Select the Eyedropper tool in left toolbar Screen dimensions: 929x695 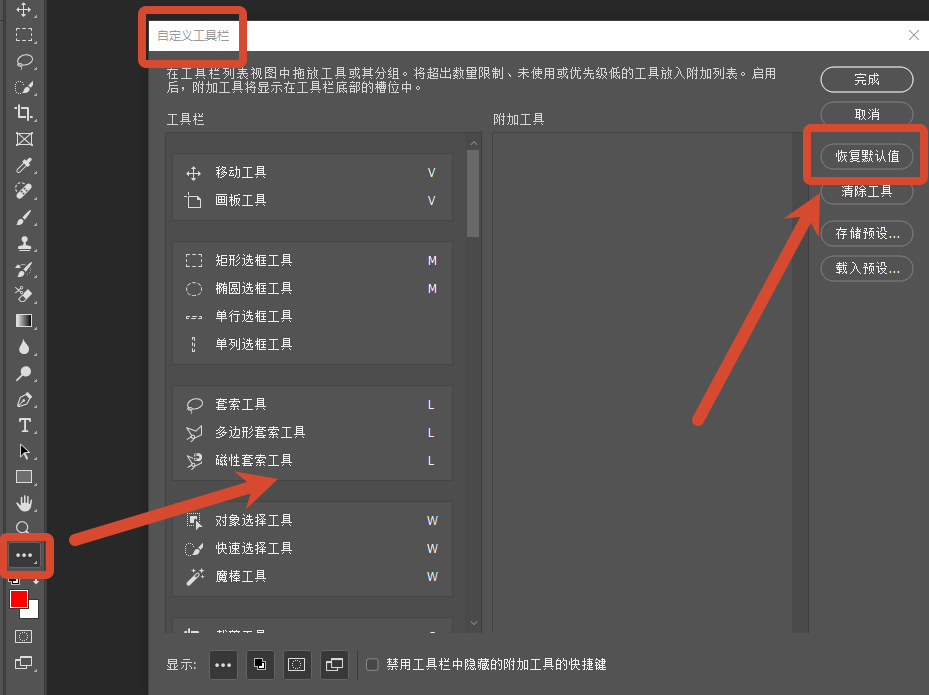(24, 165)
